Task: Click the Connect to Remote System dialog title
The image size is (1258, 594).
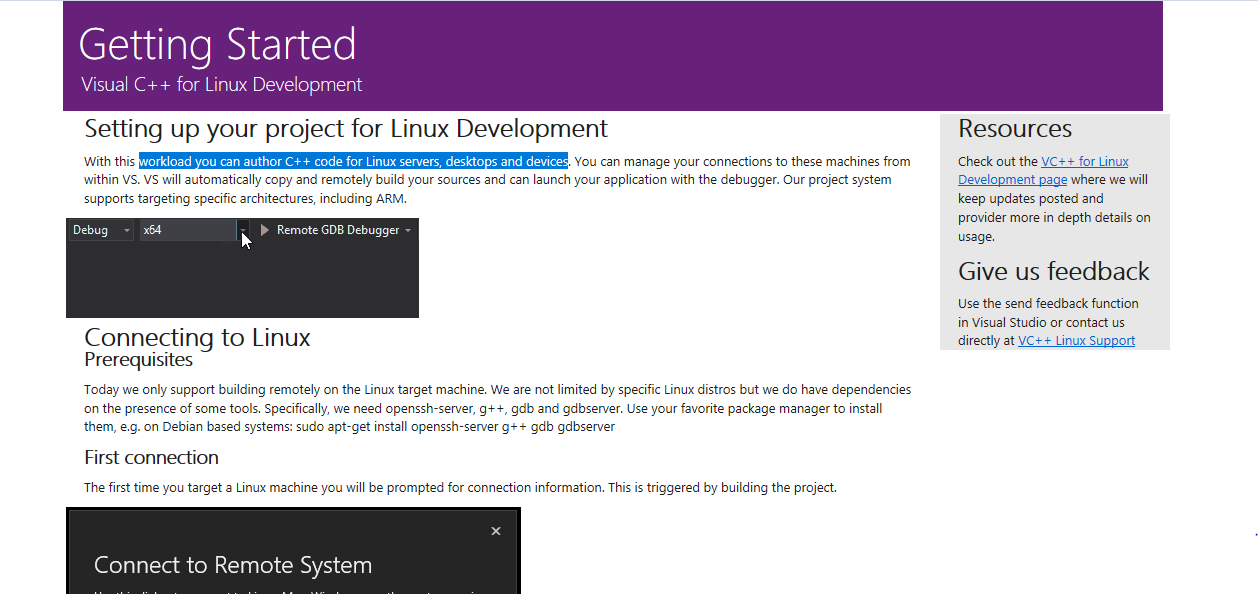Action: point(232,565)
